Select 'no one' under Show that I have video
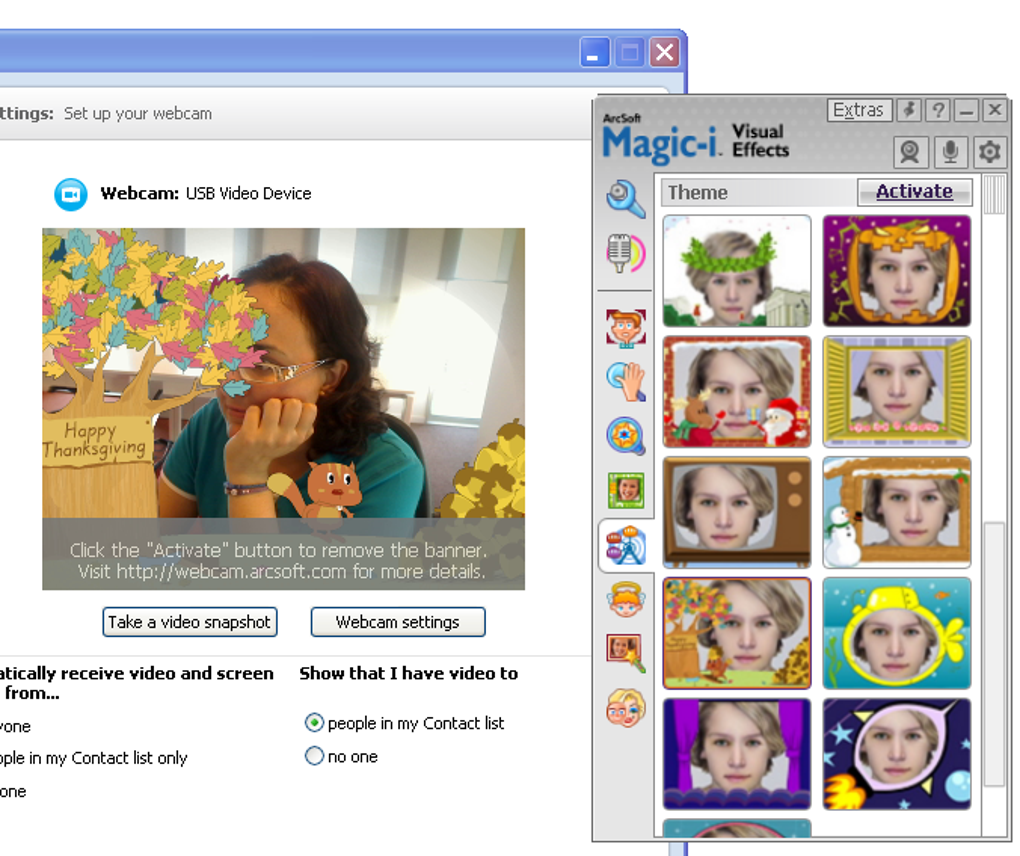Viewport: 1020px width, 856px height. (314, 756)
